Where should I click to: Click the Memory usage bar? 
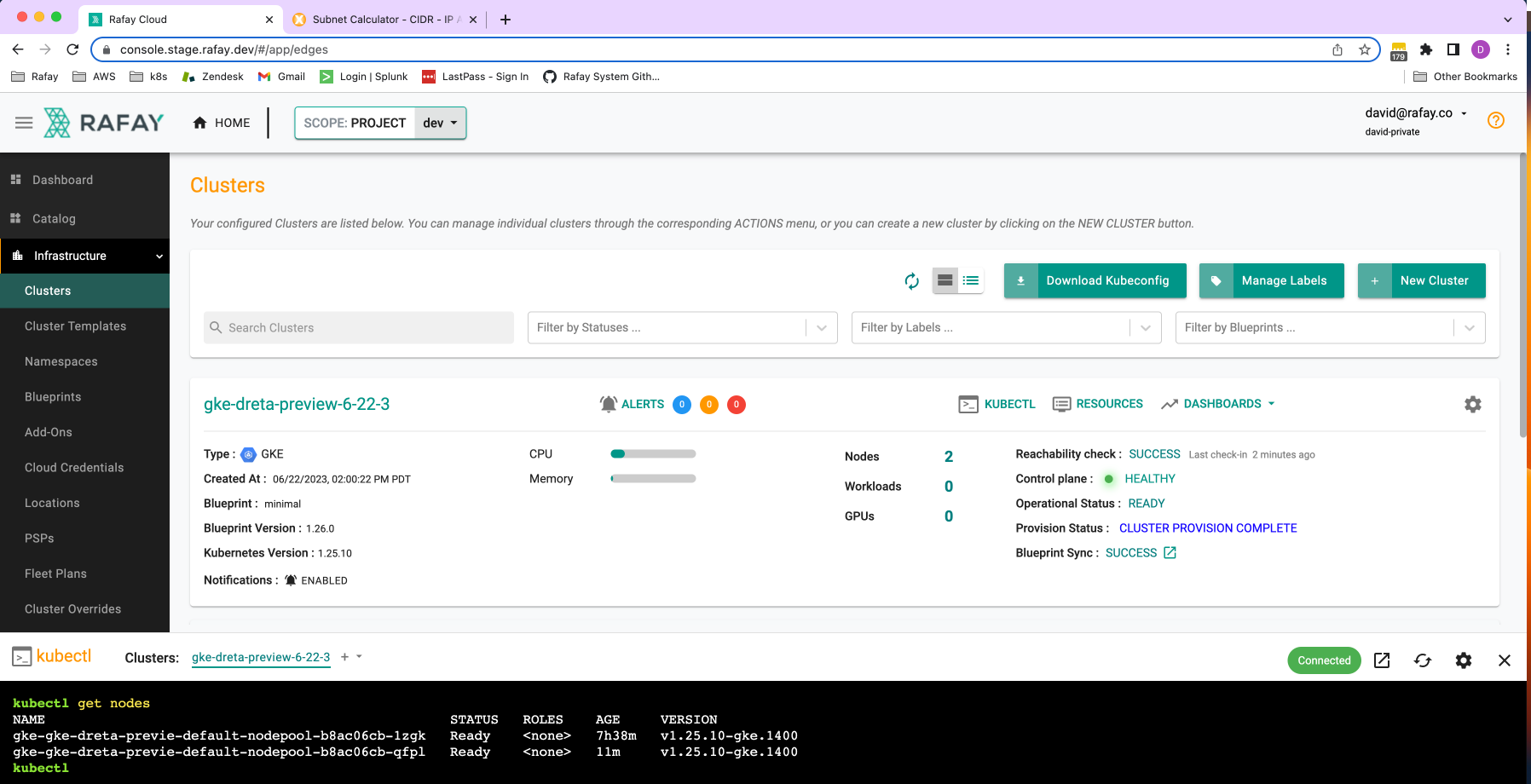pos(653,479)
